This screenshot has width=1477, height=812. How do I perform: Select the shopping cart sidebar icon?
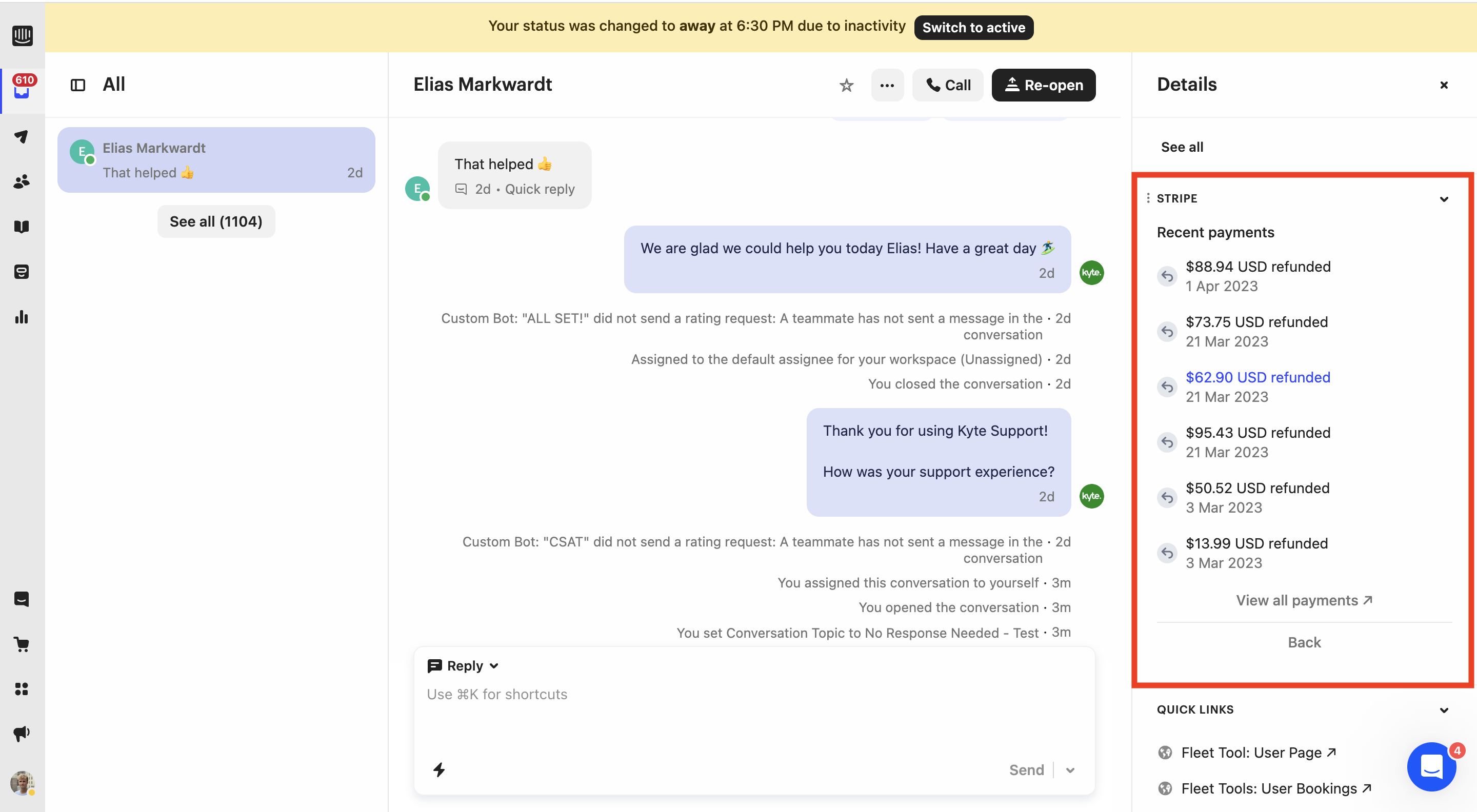point(23,644)
